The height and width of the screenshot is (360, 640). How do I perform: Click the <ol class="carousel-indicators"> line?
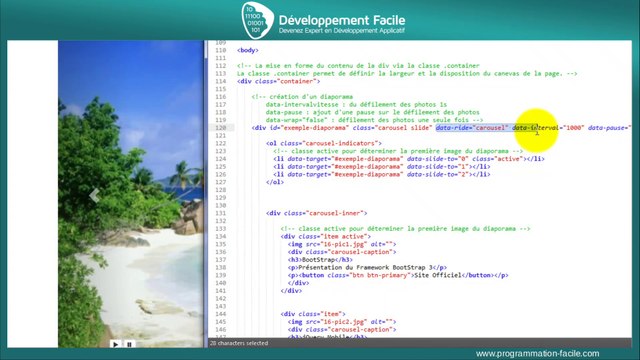point(324,143)
